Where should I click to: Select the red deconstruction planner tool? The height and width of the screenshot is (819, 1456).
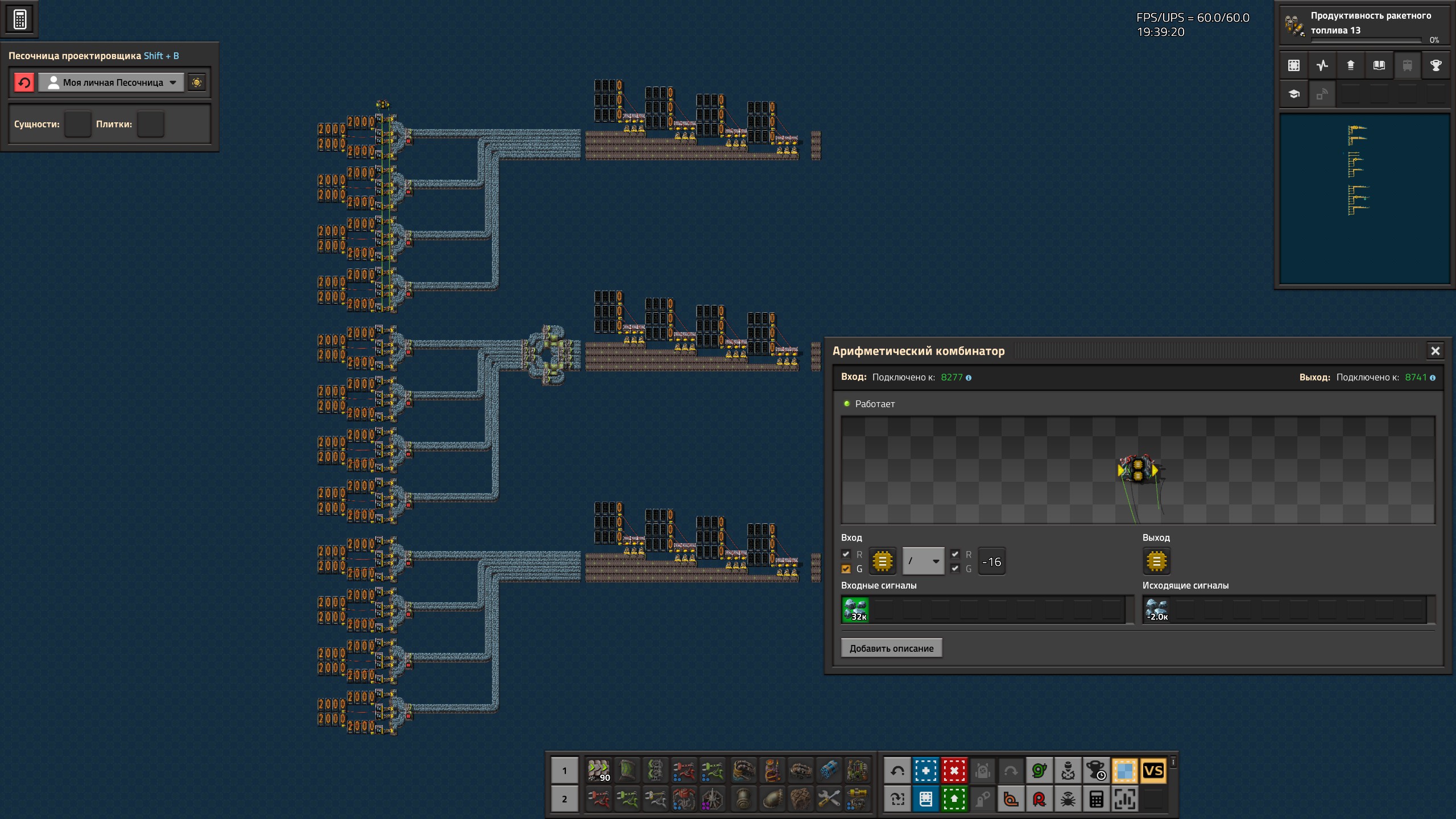pos(954,771)
